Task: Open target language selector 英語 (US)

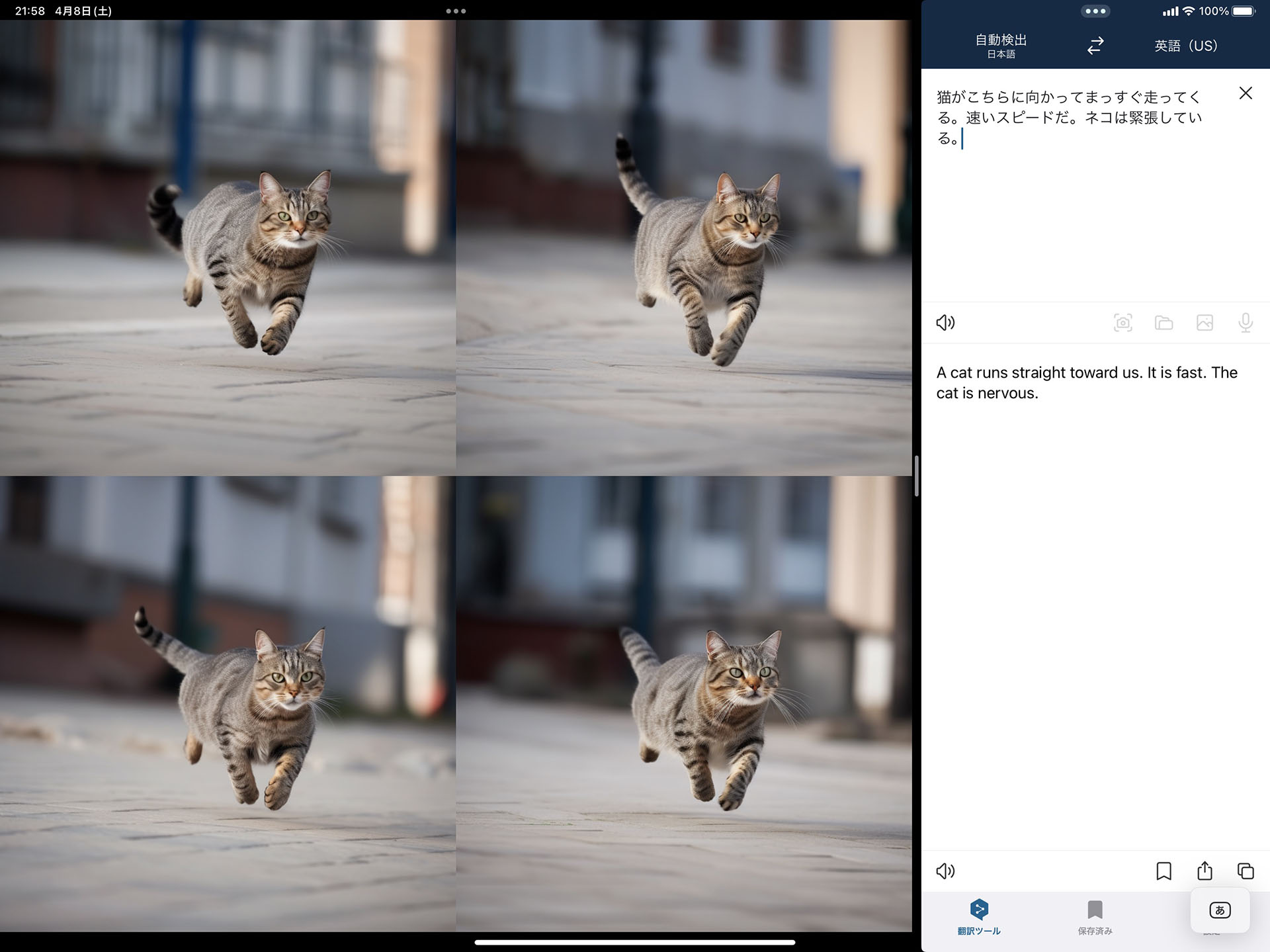Action: point(1185,45)
